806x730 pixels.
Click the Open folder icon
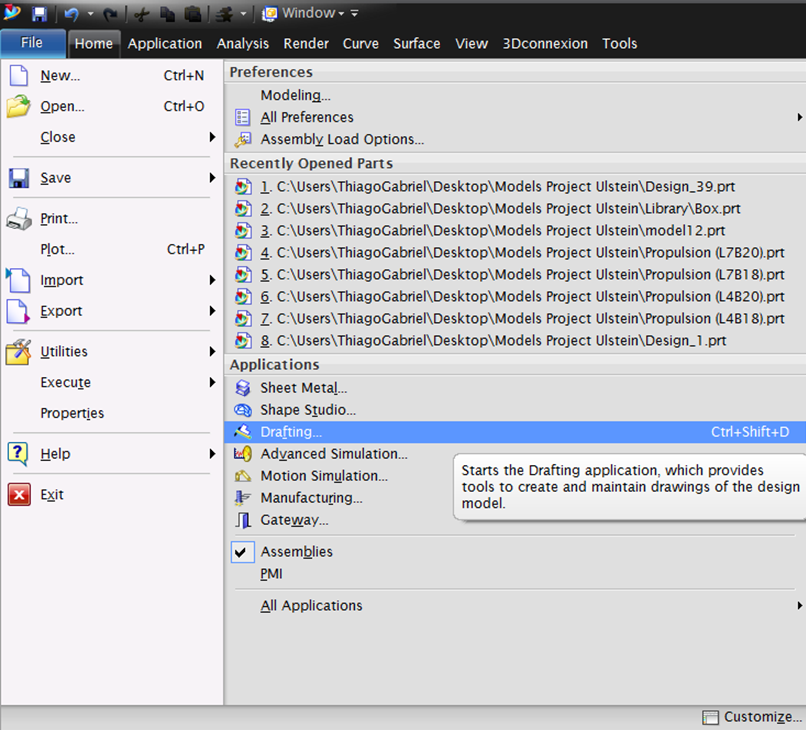pos(19,106)
